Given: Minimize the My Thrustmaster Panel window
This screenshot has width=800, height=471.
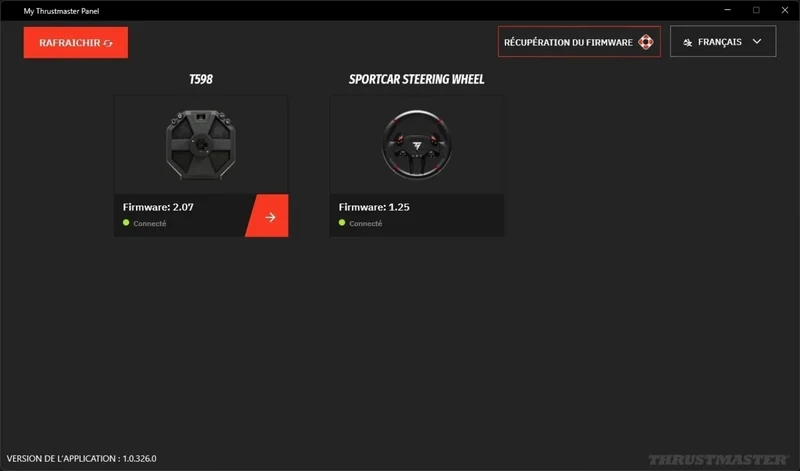Looking at the screenshot, I should click(x=728, y=10).
